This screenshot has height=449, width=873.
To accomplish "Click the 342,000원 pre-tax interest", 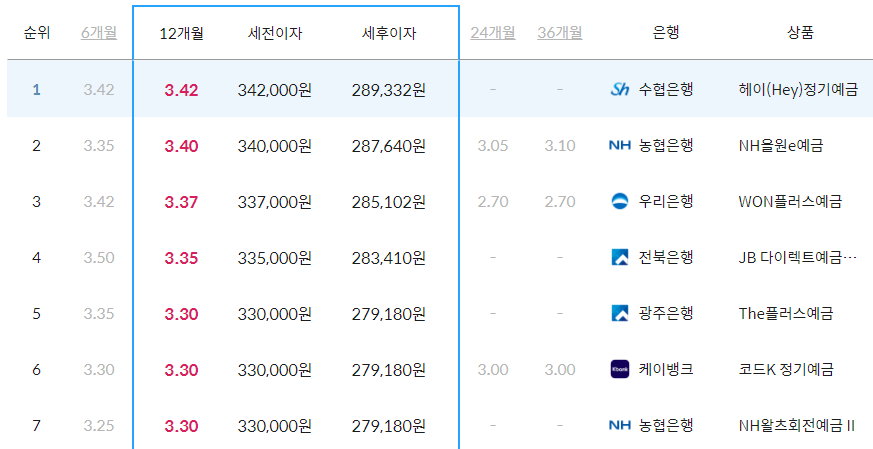I will (x=274, y=90).
